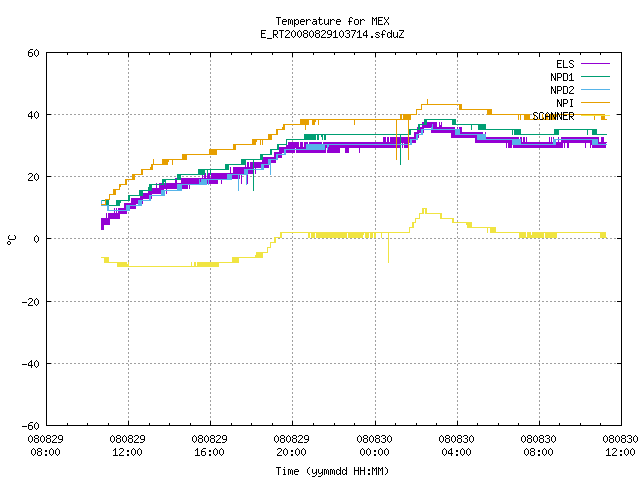Screen dimensions: 640x480
Task: Click the green NPD1 legend line sample
Action: [x=595, y=76]
